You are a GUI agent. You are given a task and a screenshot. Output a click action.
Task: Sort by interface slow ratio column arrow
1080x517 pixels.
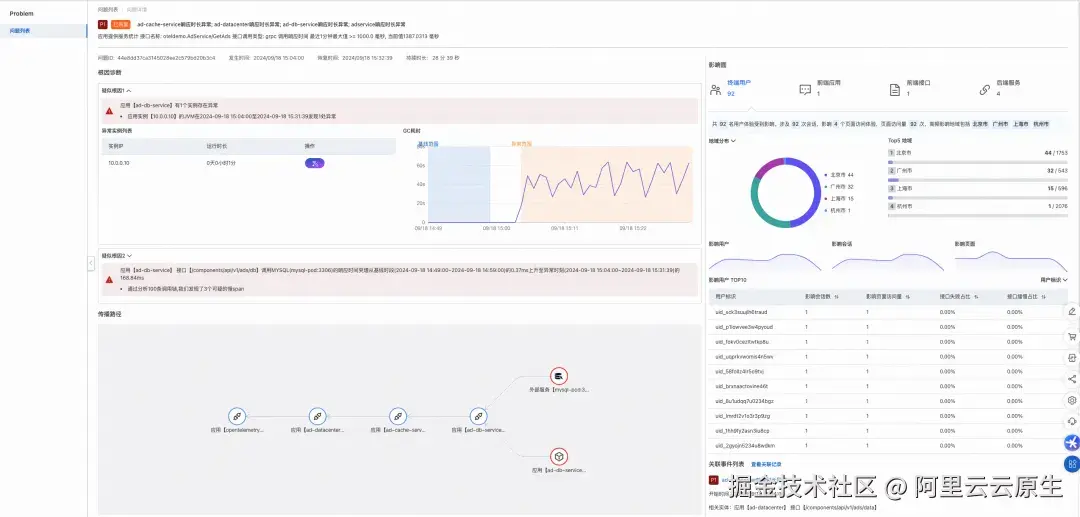pos(1044,297)
